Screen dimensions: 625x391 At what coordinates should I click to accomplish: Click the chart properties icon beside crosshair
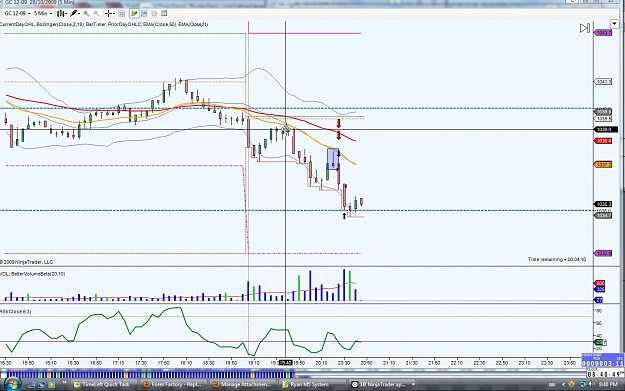click(122, 14)
